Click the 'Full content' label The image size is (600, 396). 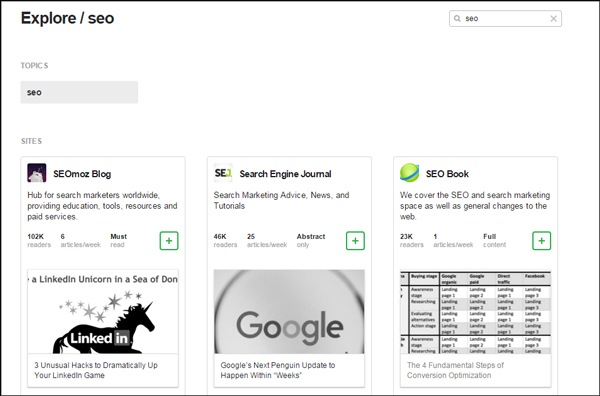pyautogui.click(x=494, y=241)
